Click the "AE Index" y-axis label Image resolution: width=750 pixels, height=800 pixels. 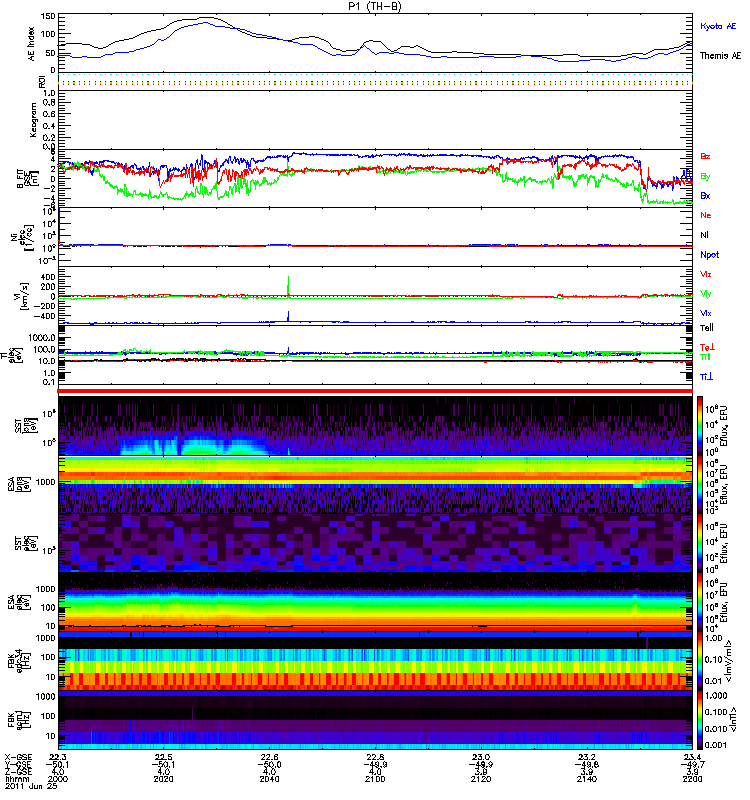click(32, 44)
